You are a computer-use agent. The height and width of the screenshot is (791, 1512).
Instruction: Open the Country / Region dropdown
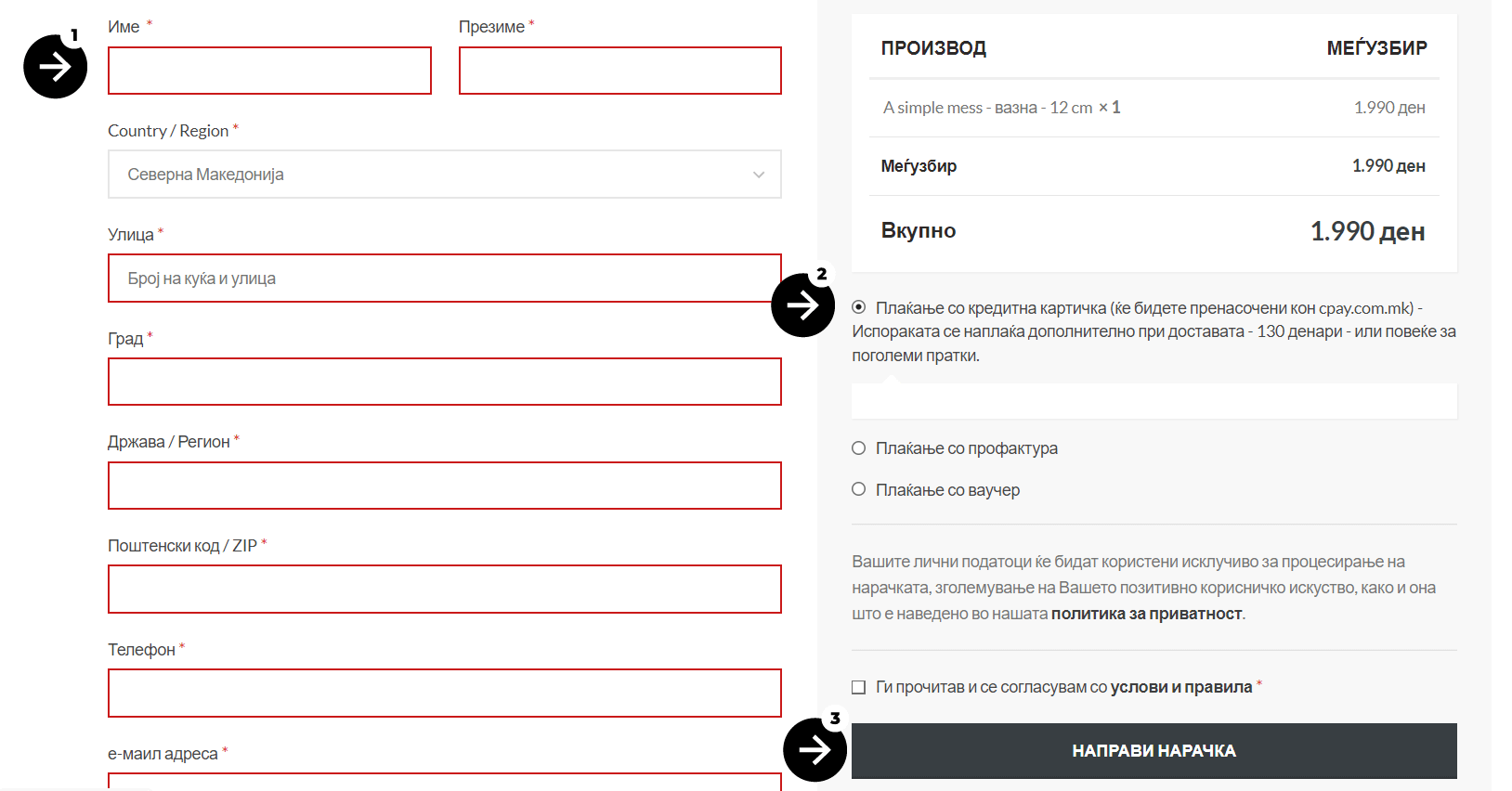coord(445,175)
